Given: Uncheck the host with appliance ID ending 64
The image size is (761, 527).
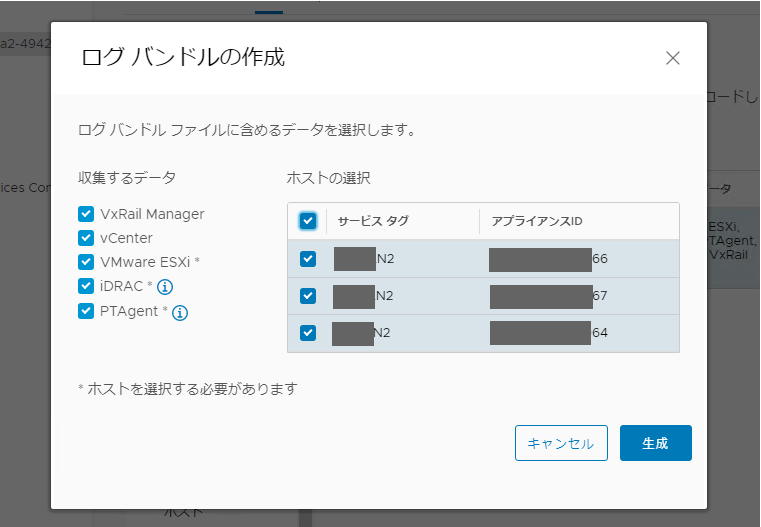Looking at the screenshot, I should tap(308, 333).
